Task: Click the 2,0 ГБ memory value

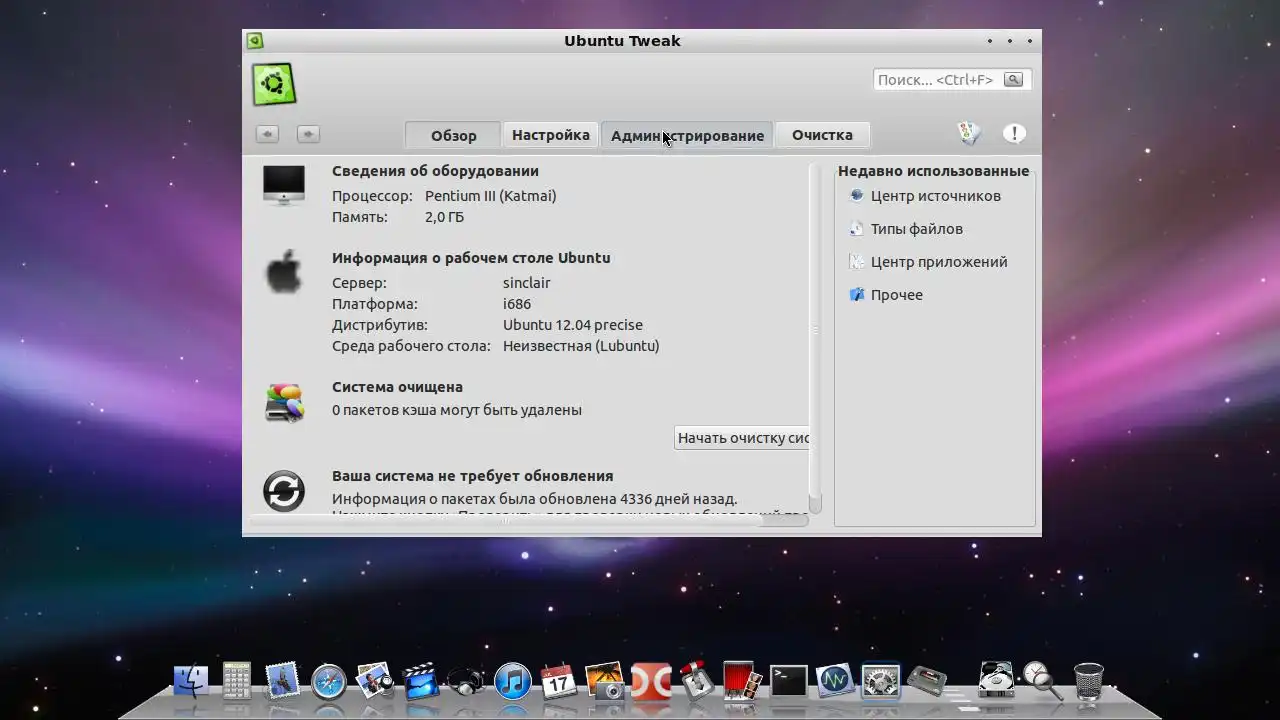Action: 444,217
